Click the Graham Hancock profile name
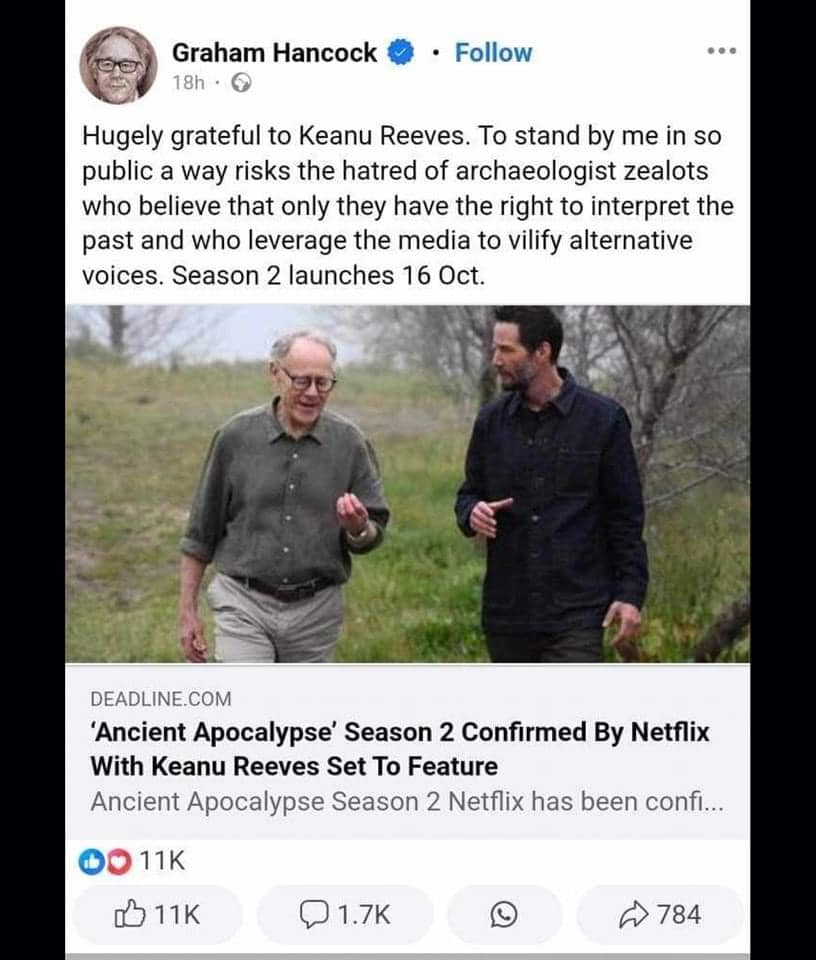 (x=275, y=53)
